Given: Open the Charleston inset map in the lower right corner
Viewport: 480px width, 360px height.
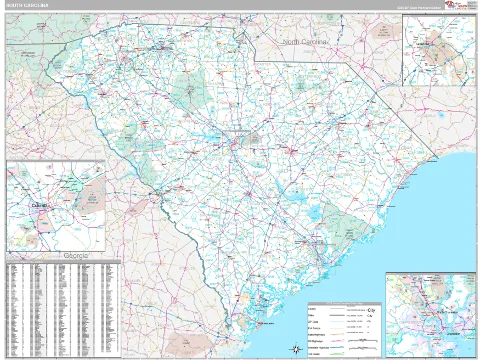Looking at the screenshot, I should tap(431, 315).
